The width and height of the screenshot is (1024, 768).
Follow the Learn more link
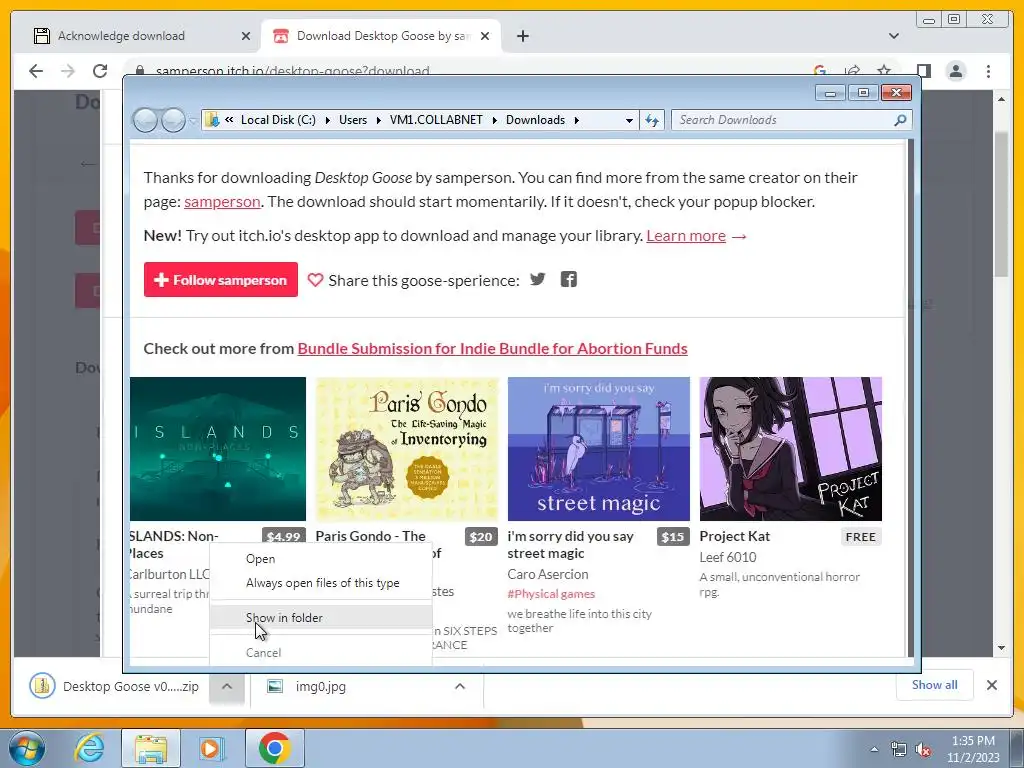click(x=686, y=236)
